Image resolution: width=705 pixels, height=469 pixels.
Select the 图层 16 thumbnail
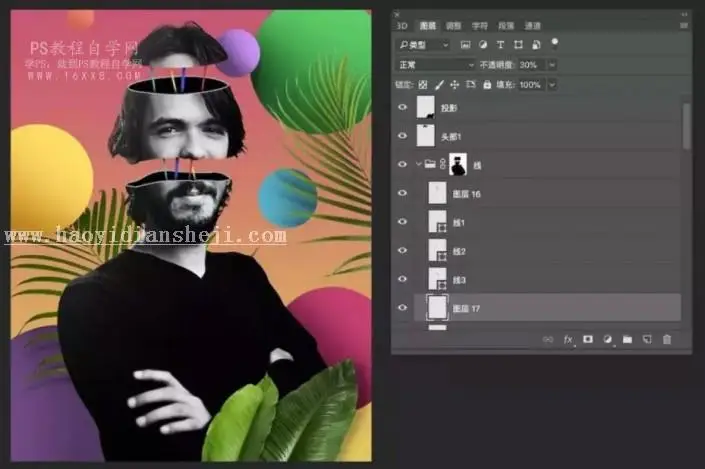pyautogui.click(x=437, y=193)
